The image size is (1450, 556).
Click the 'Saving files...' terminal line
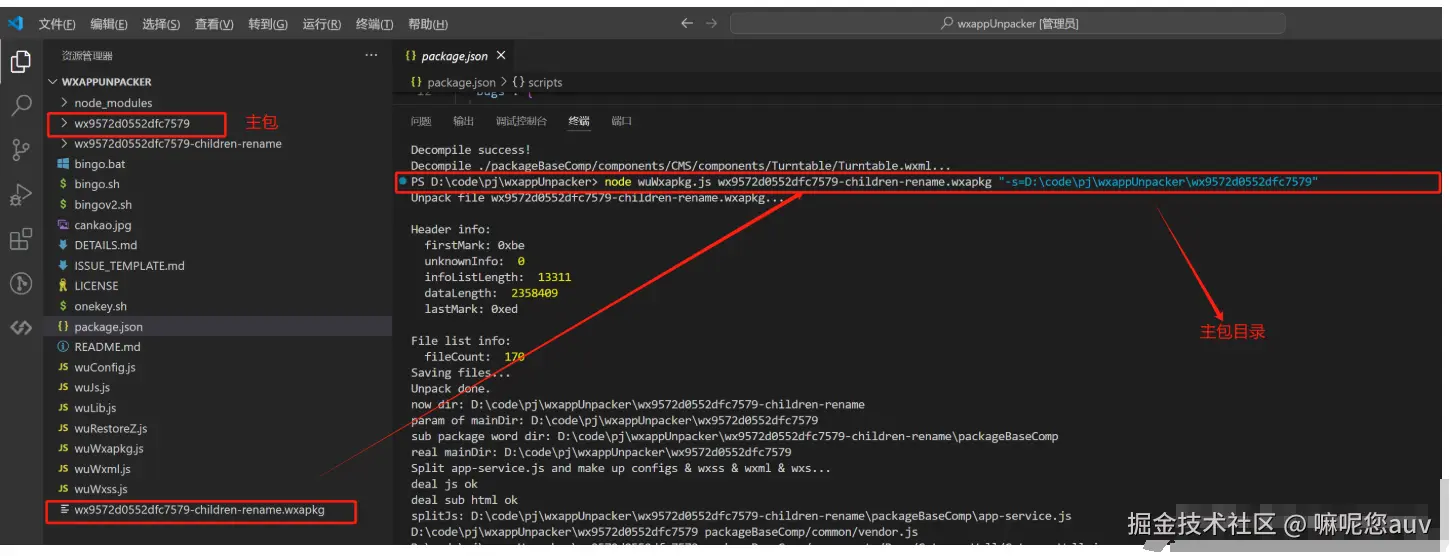(x=460, y=373)
